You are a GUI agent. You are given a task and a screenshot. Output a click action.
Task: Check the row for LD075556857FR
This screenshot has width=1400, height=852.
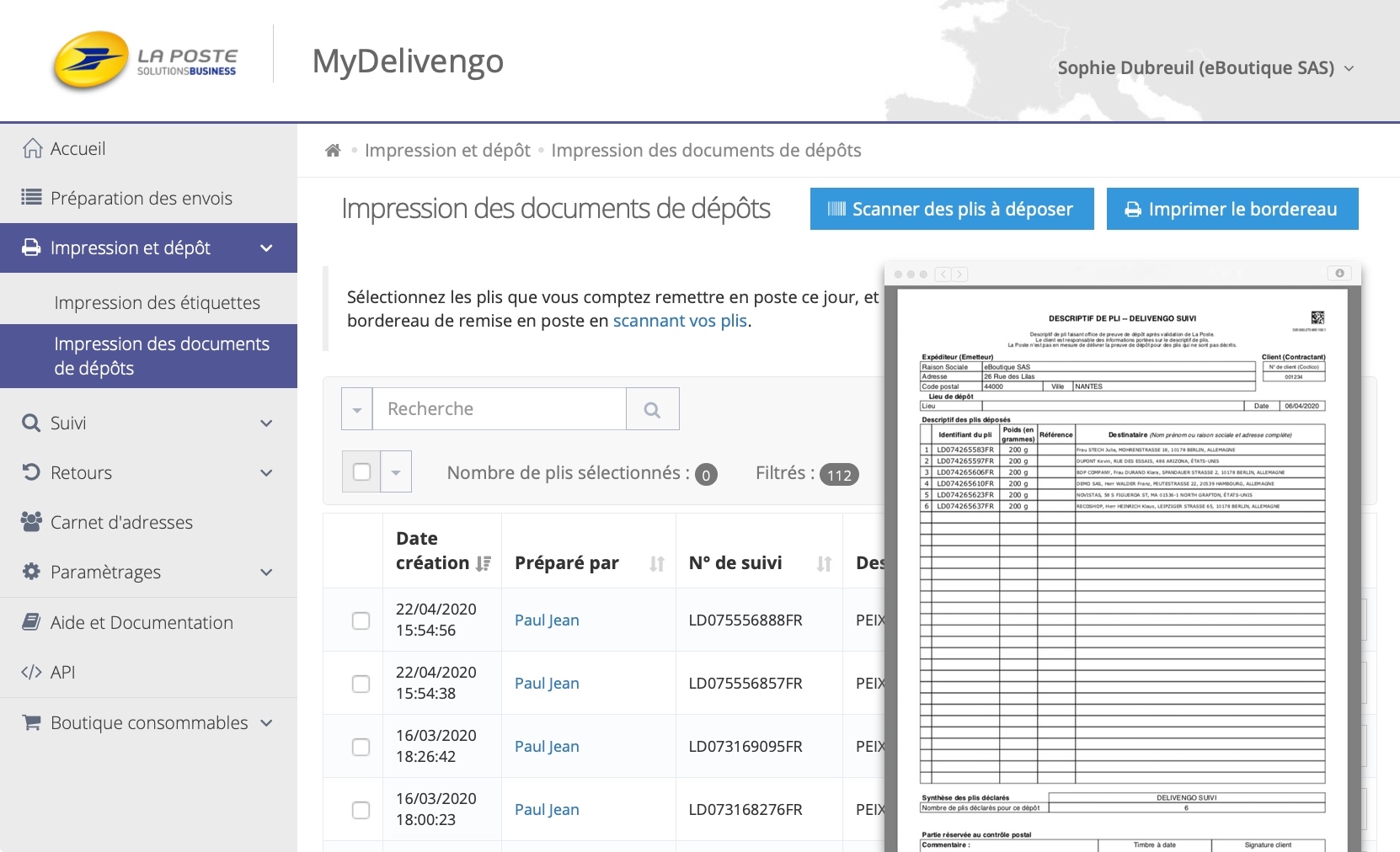pyautogui.click(x=361, y=684)
